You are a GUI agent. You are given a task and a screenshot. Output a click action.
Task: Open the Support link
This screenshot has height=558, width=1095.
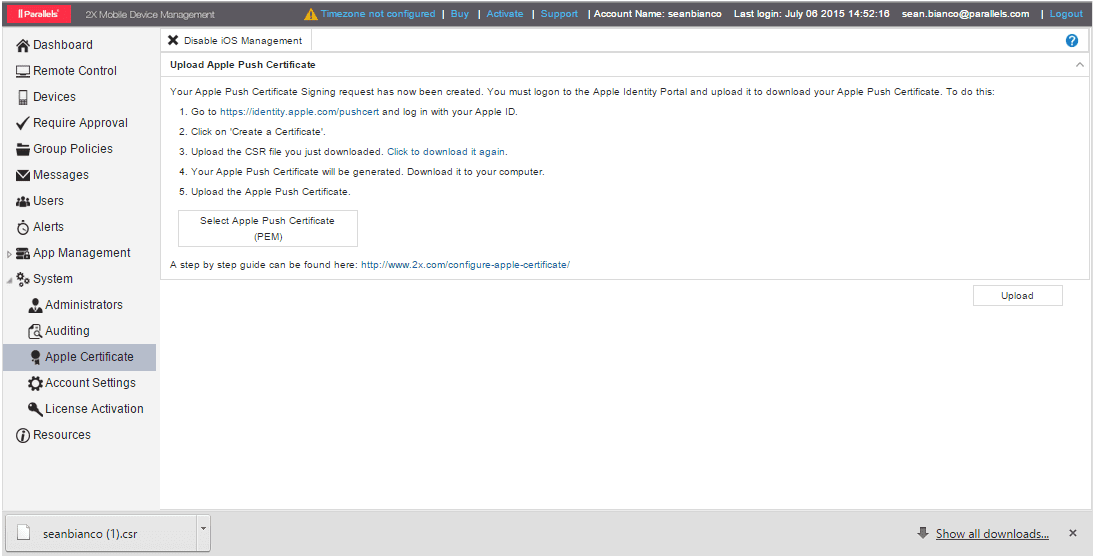point(559,14)
